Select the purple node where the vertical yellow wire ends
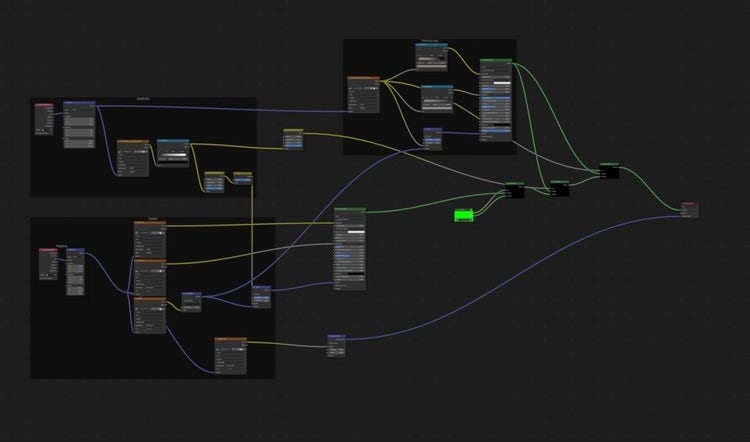This screenshot has width=750, height=442. pyautogui.click(x=261, y=297)
